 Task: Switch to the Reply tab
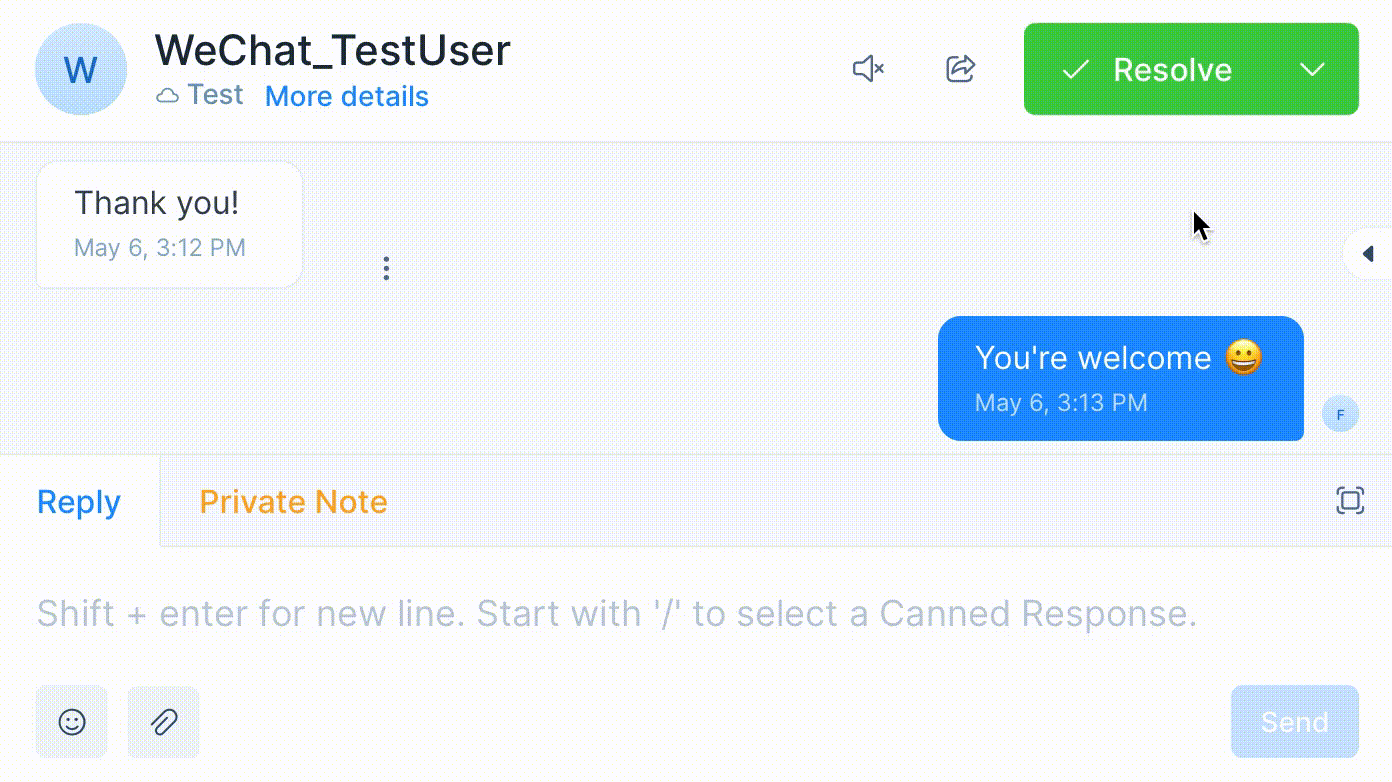point(79,502)
